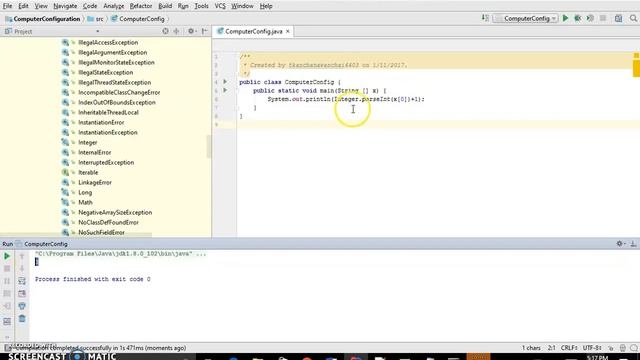Run with coverage from the top toolbar

pos(590,18)
